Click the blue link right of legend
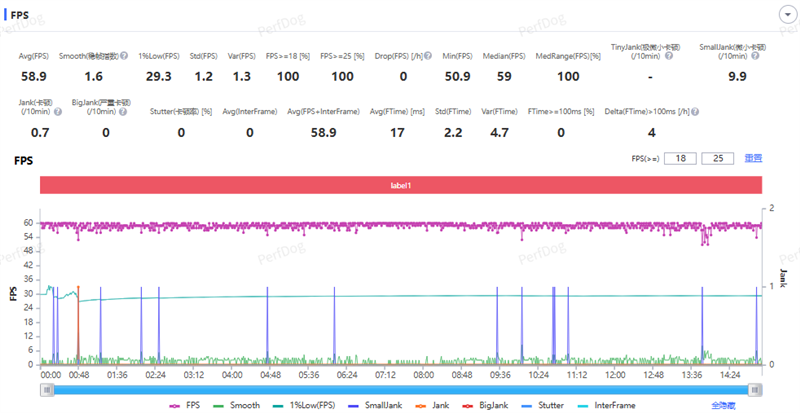This screenshot has width=800, height=413. (723, 405)
